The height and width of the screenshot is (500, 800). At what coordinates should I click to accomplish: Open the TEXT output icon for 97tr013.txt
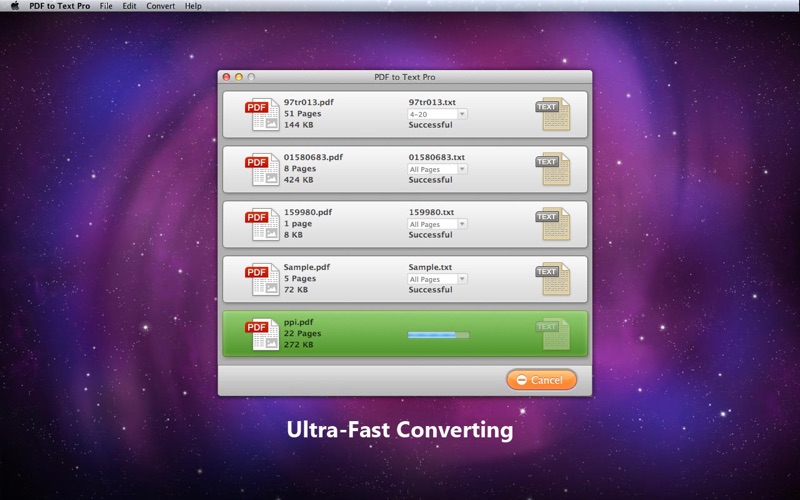click(552, 114)
